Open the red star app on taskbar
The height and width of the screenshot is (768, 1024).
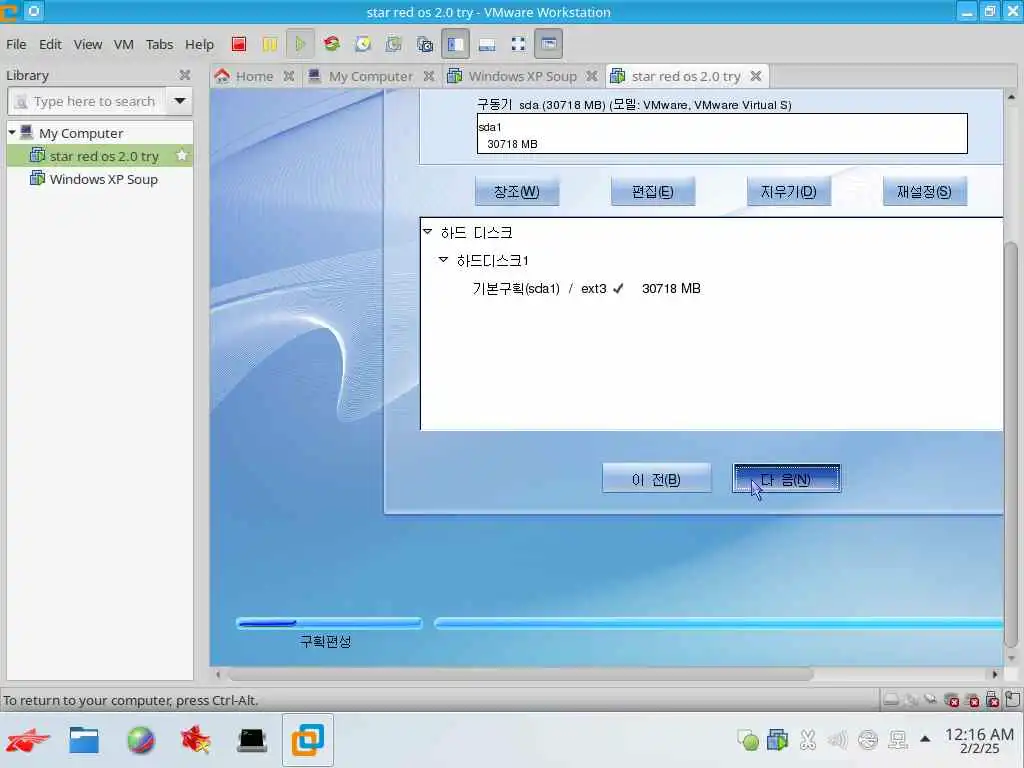(x=195, y=740)
